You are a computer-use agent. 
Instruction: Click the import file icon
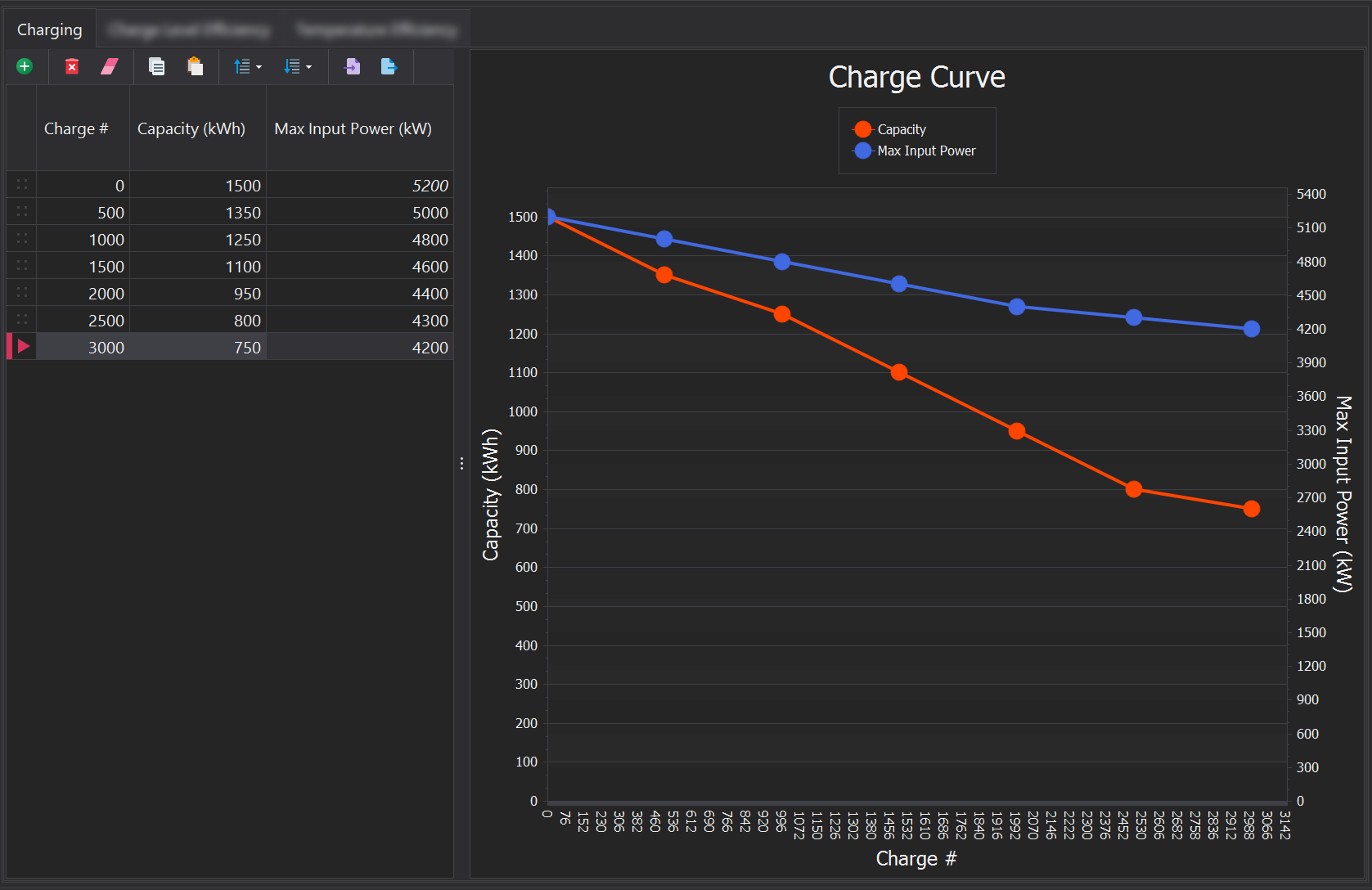point(353,66)
